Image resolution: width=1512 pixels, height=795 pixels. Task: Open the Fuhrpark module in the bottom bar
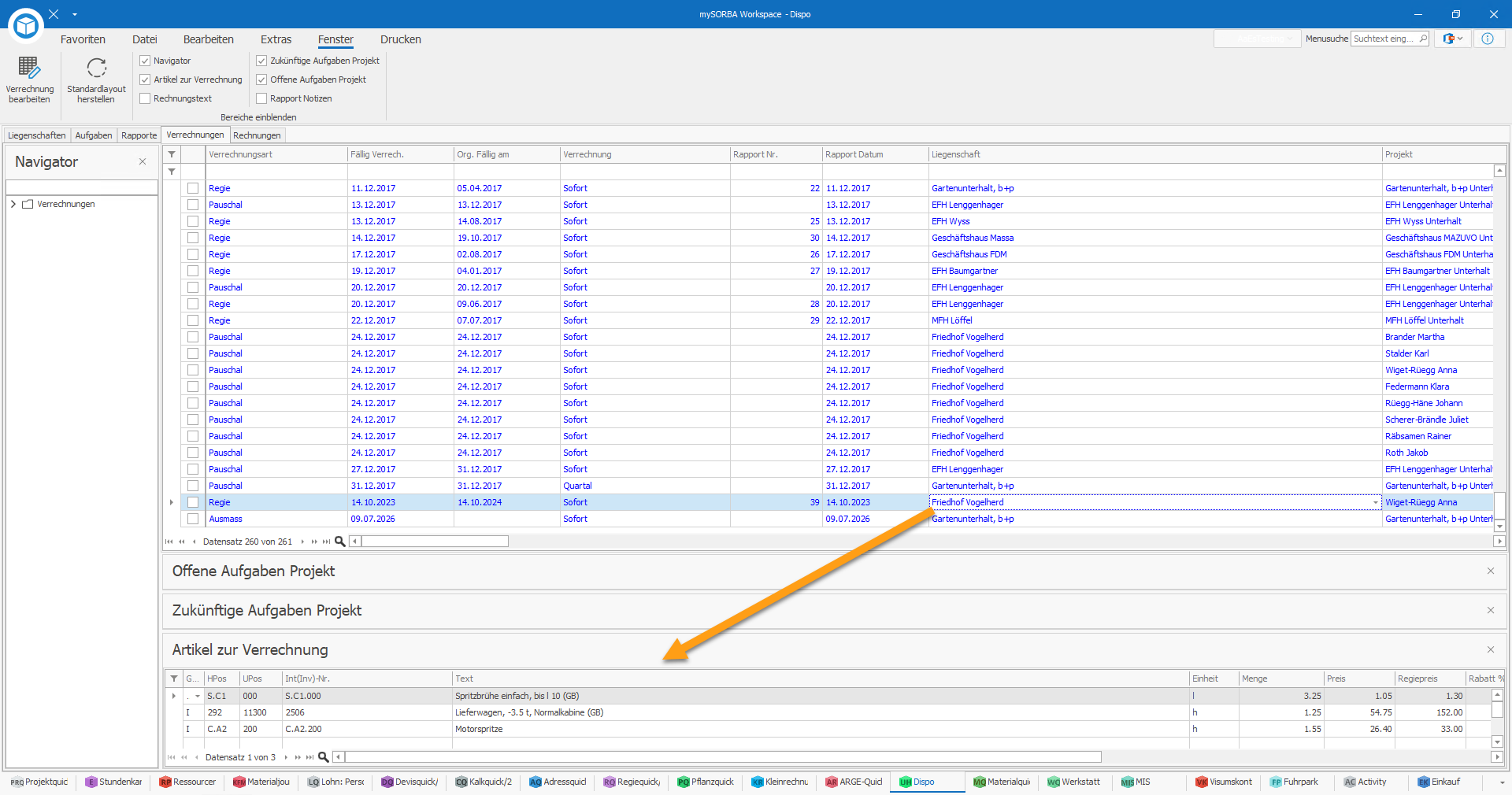tap(1295, 782)
